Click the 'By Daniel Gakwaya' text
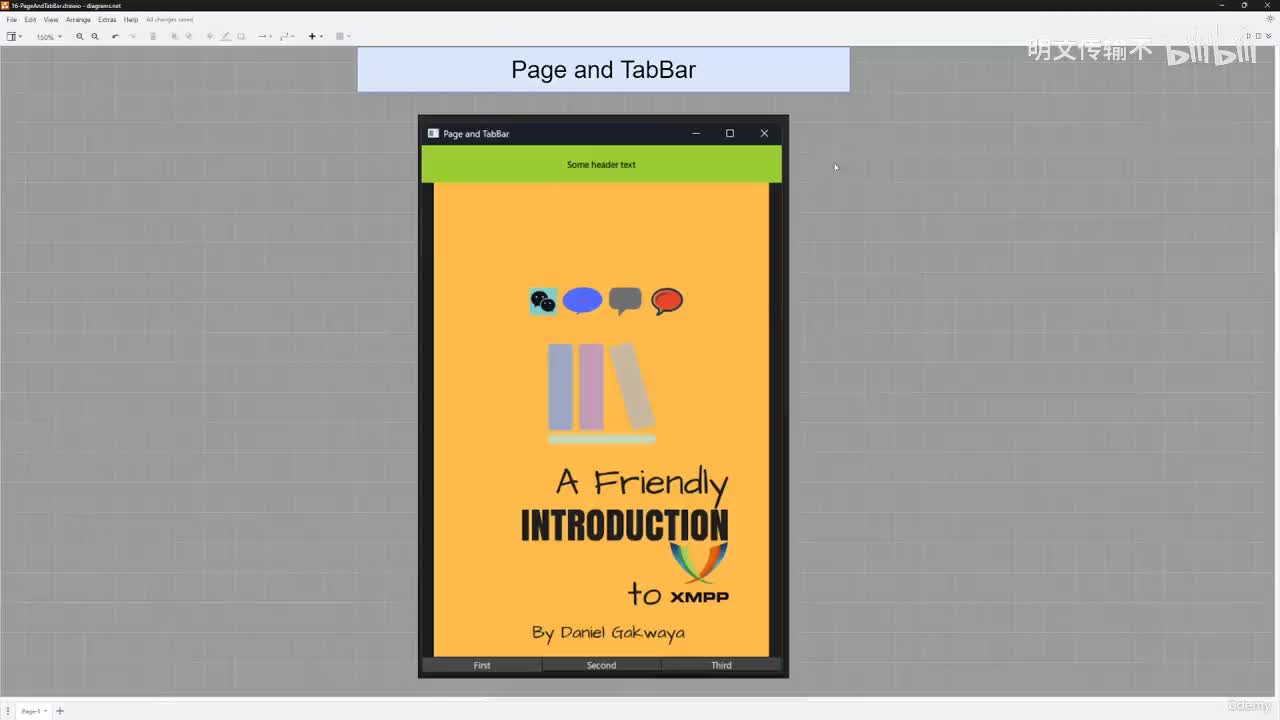 tap(608, 632)
